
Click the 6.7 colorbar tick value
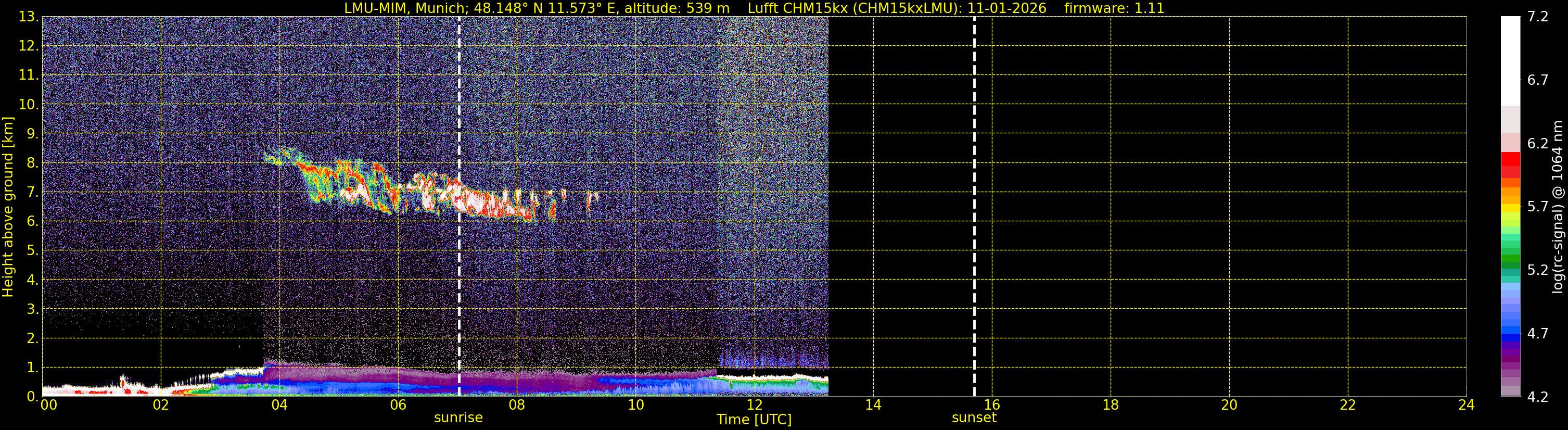coord(1538,80)
